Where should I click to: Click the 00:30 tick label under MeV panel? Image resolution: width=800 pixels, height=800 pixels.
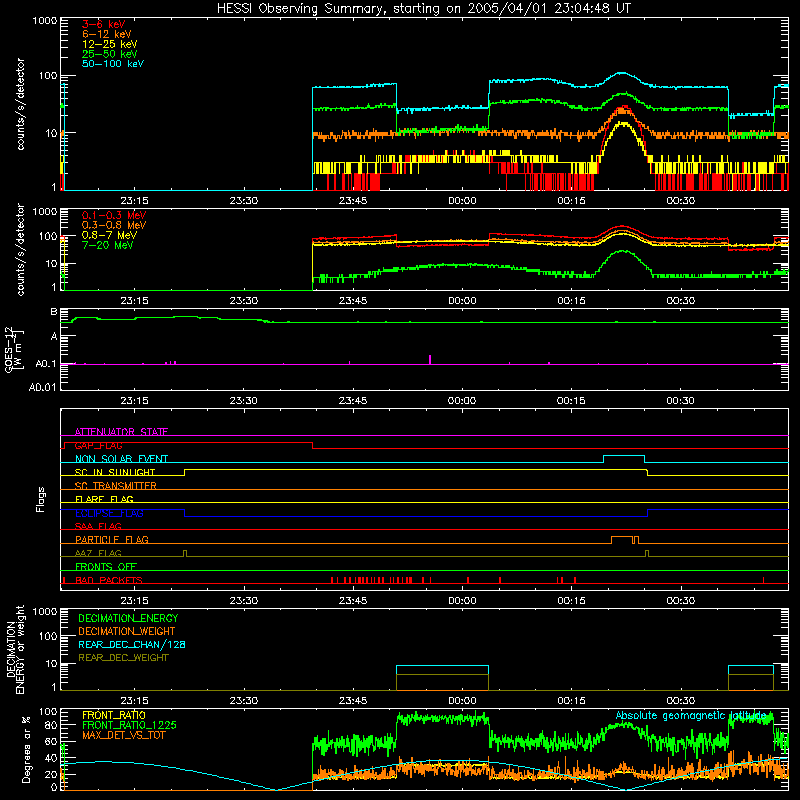click(681, 301)
